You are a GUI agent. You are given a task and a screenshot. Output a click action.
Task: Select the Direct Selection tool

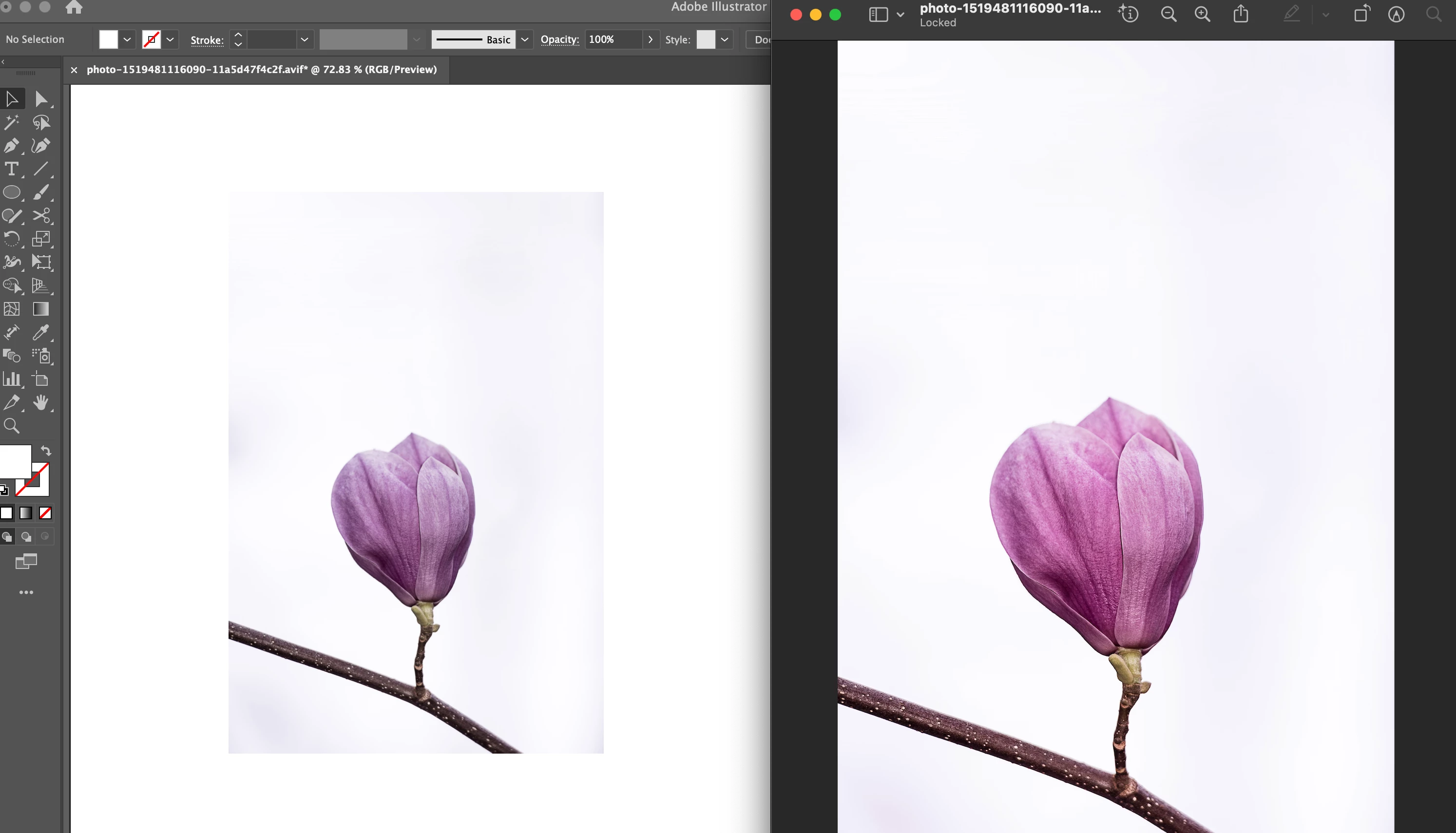coord(40,99)
